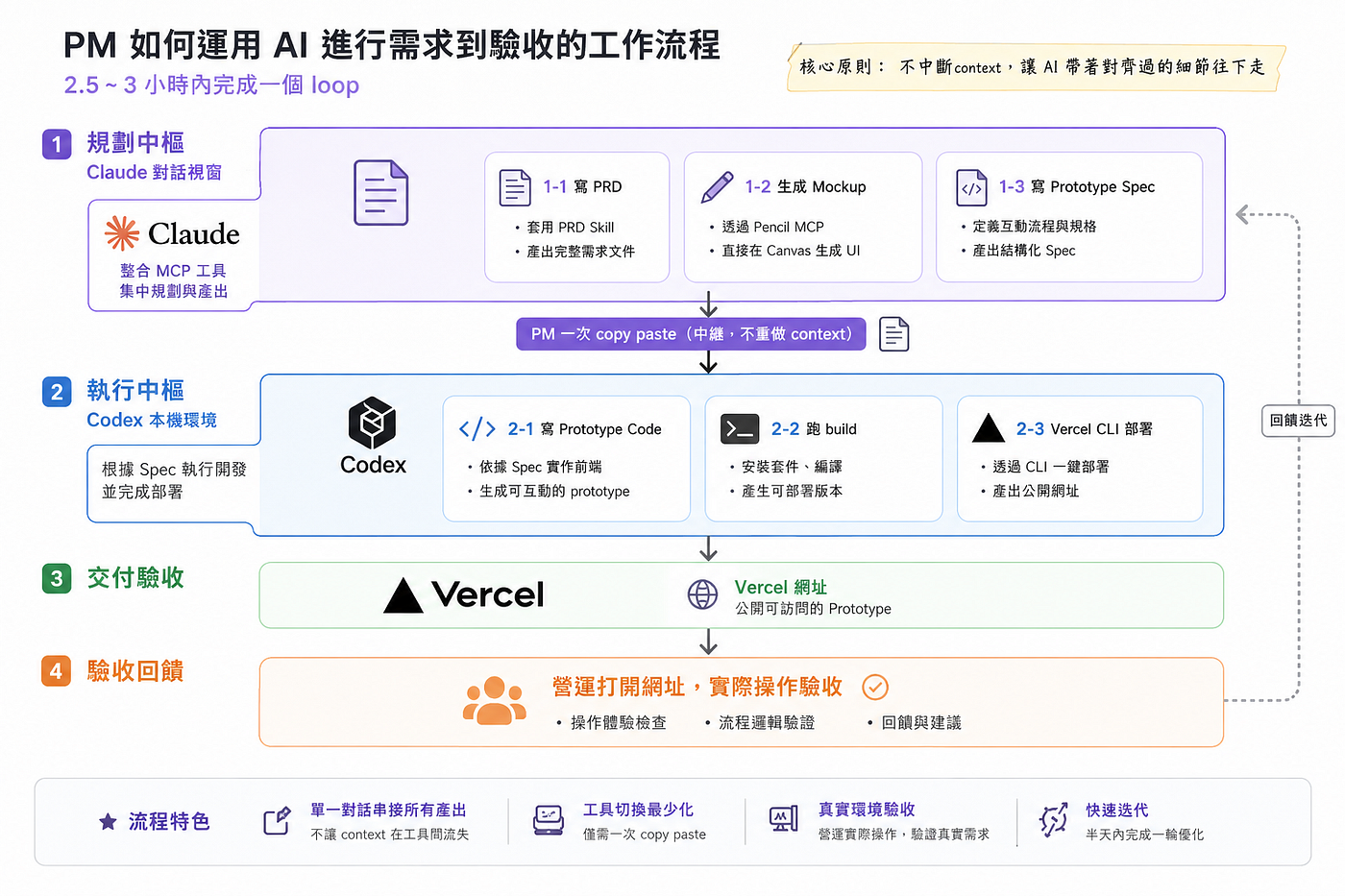Click the PRD document icon beside 1-1
The height and width of the screenshot is (896, 1345).
[x=515, y=187]
